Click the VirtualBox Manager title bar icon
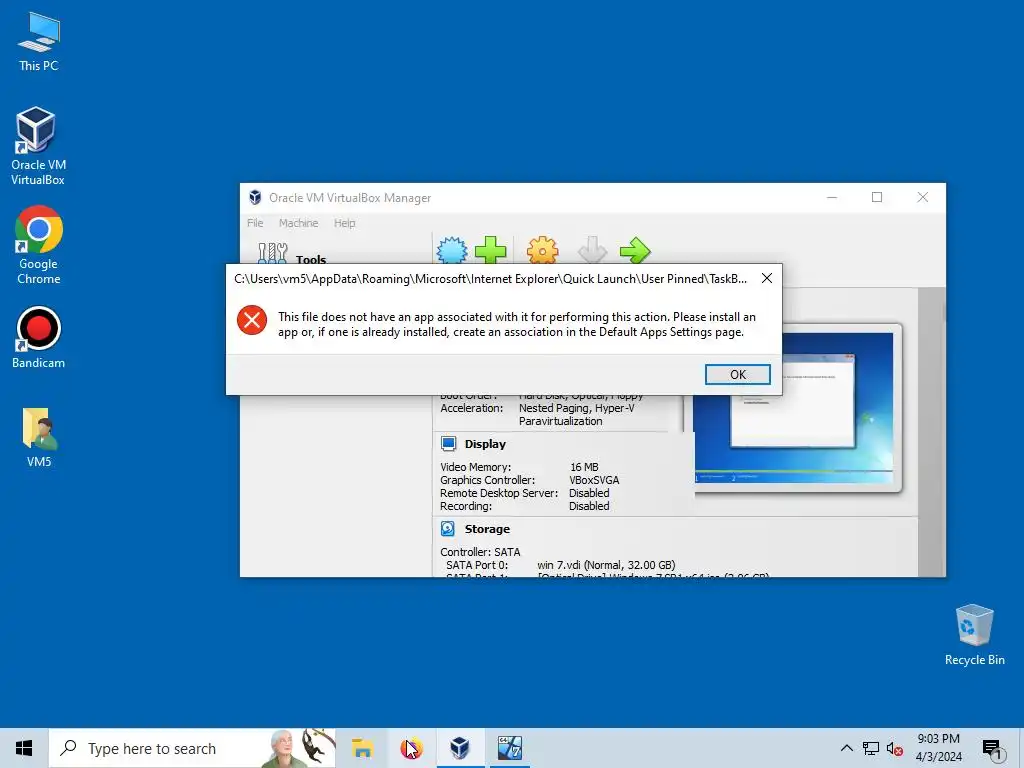This screenshot has width=1024, height=768. pyautogui.click(x=255, y=197)
